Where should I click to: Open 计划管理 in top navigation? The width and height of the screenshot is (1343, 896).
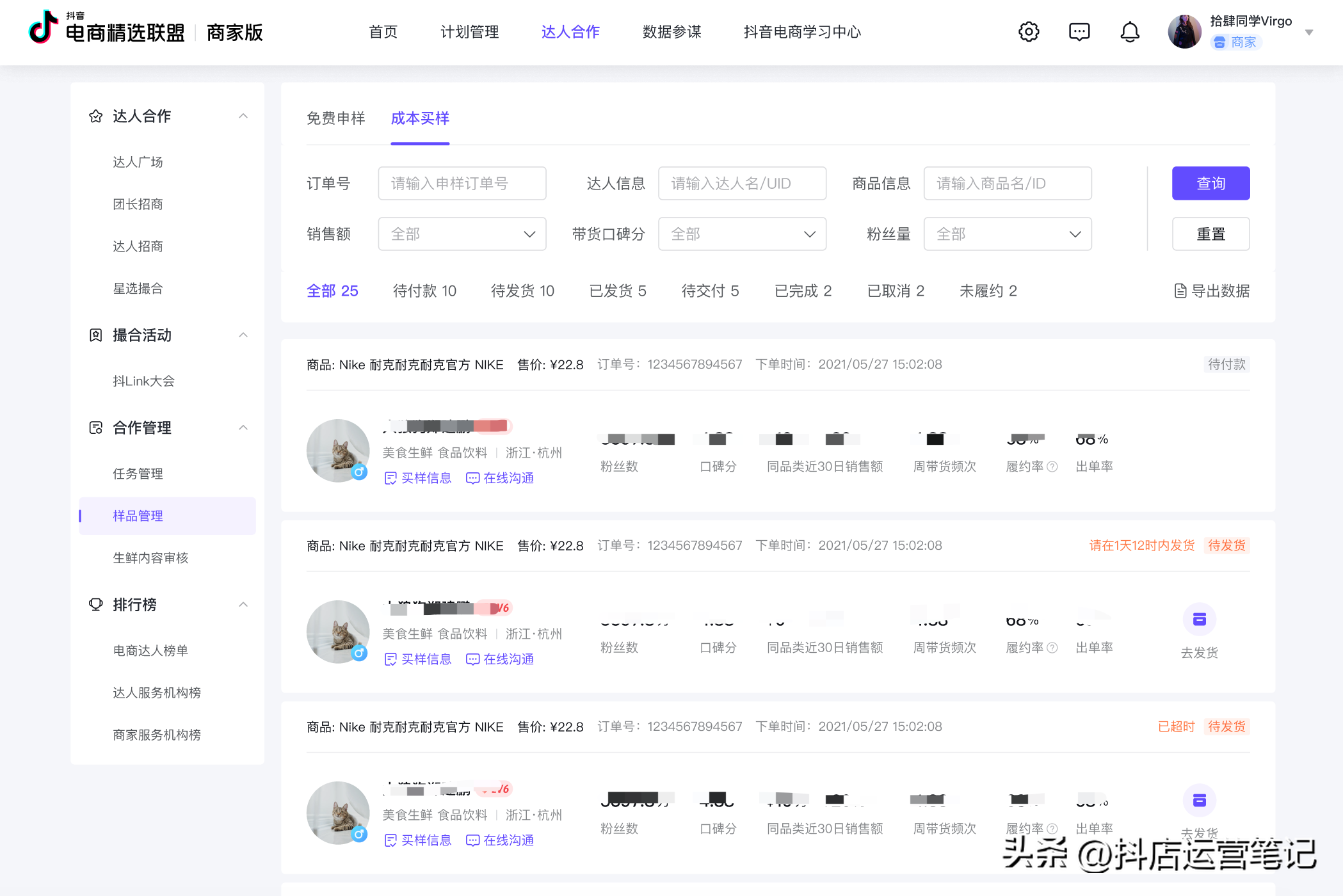(470, 32)
